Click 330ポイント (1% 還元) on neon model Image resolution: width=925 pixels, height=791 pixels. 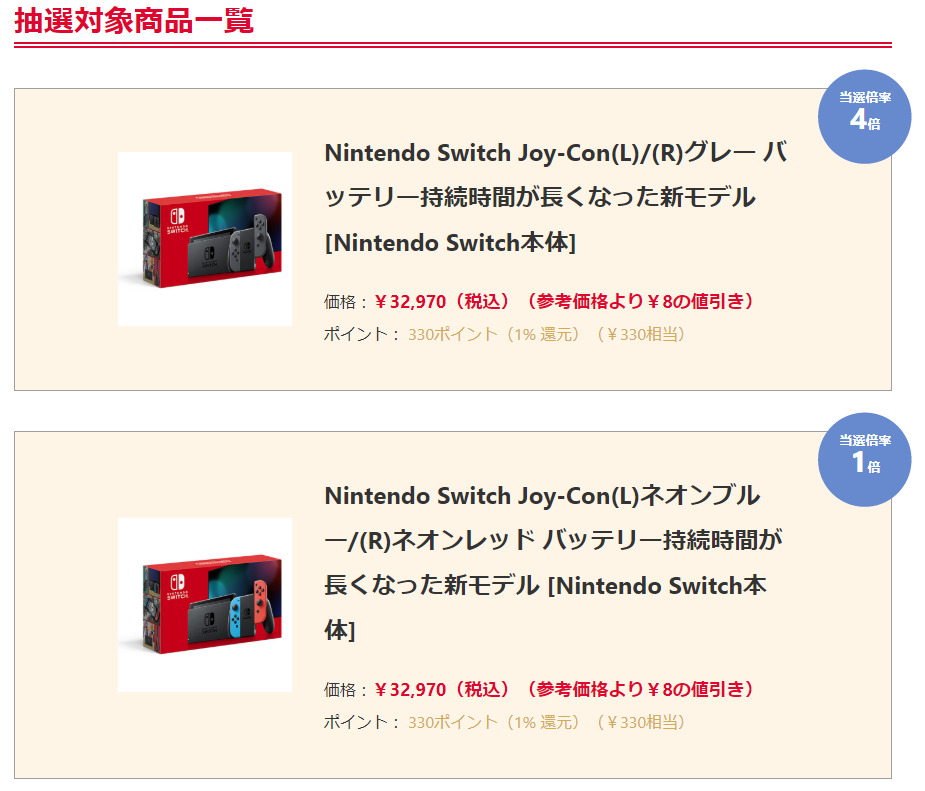[494, 722]
